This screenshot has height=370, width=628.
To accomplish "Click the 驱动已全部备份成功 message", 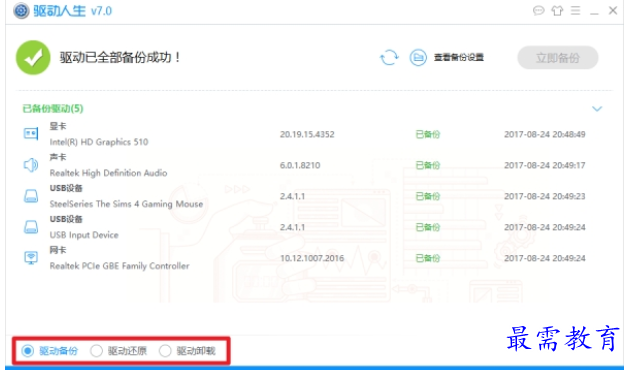I will pyautogui.click(x=121, y=57).
